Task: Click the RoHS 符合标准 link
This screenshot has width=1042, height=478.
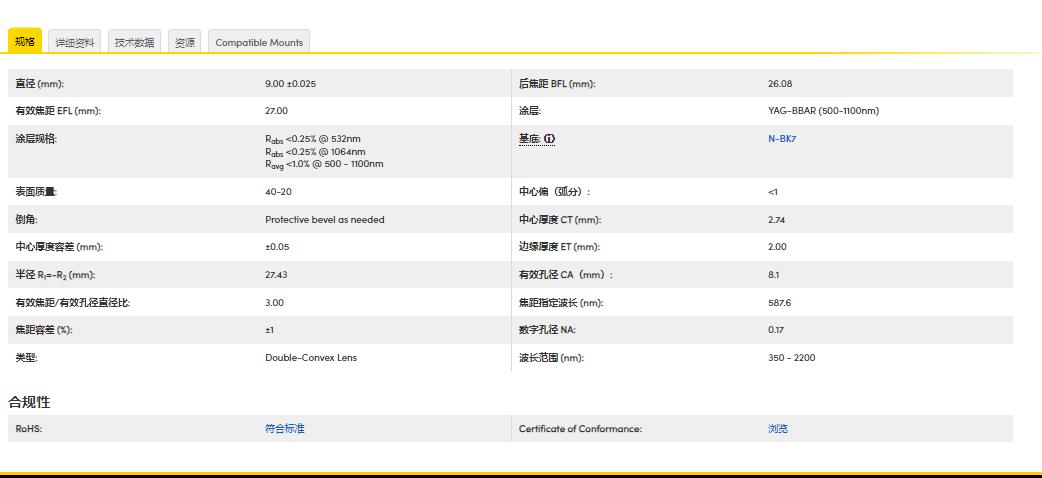Action: (x=284, y=429)
